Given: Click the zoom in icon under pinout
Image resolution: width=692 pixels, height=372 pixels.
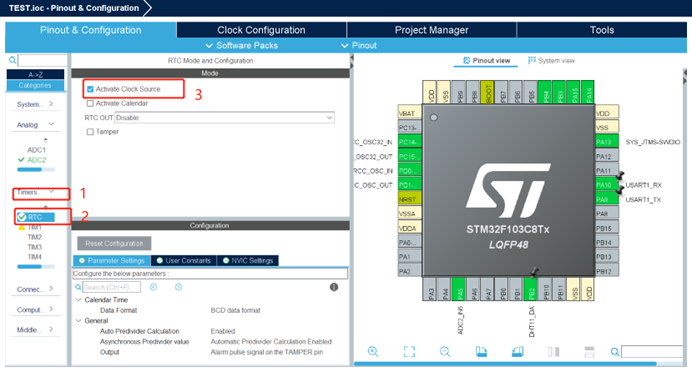Looking at the screenshot, I should click(x=373, y=352).
